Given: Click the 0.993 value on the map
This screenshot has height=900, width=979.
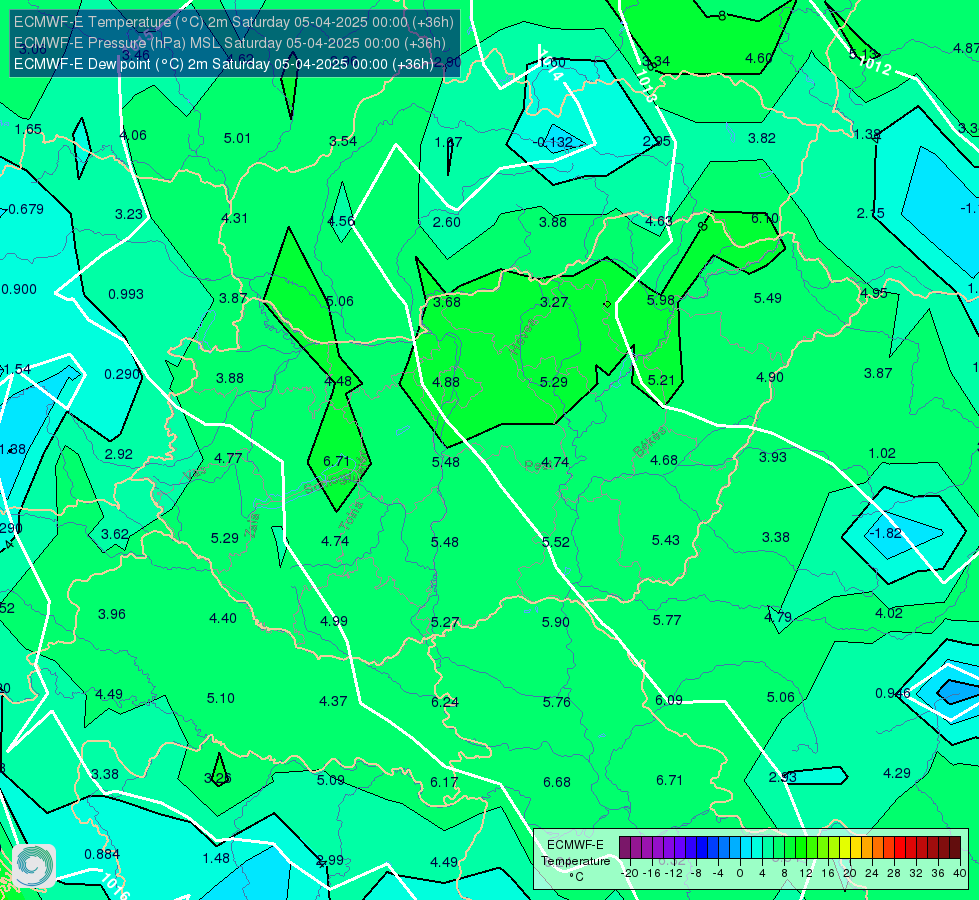Looking at the screenshot, I should tap(126, 294).
